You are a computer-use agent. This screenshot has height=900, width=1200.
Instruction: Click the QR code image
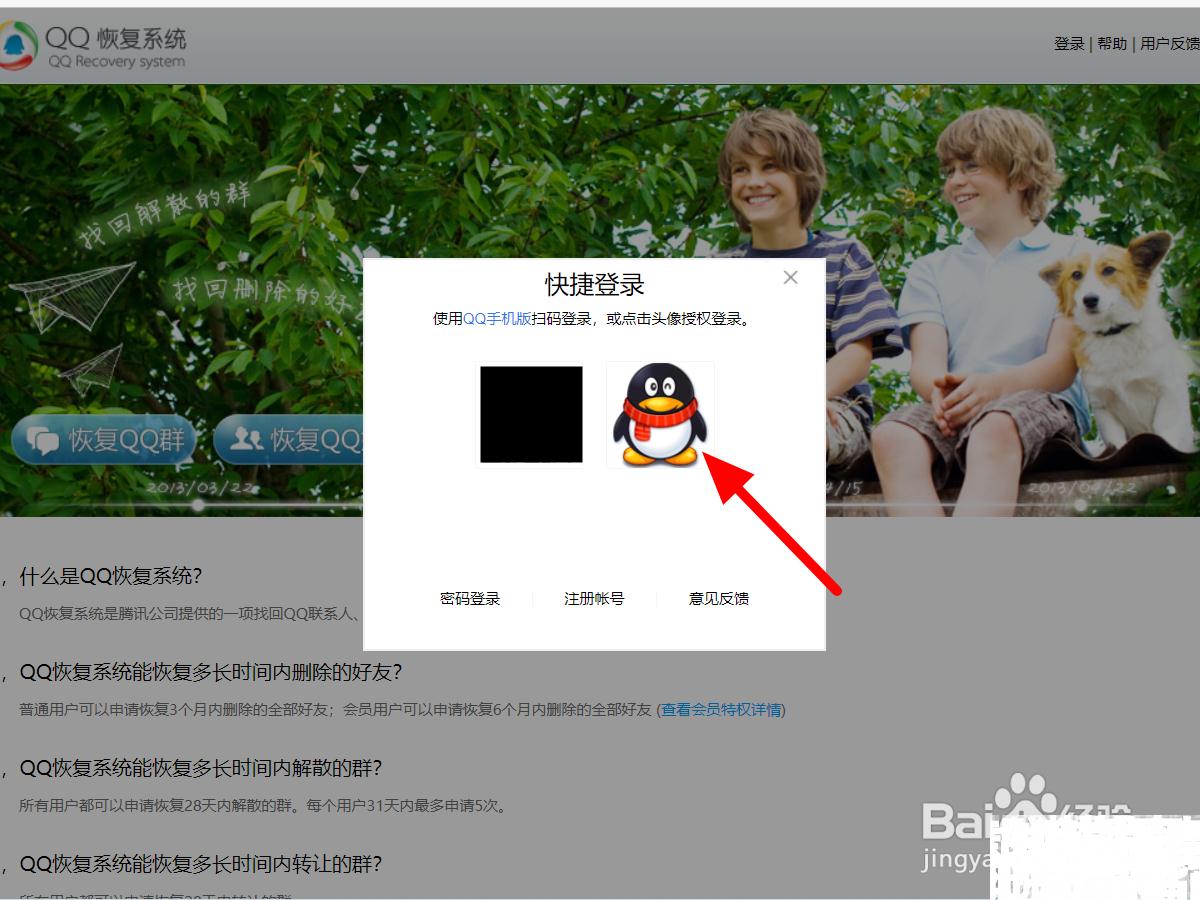coord(531,414)
